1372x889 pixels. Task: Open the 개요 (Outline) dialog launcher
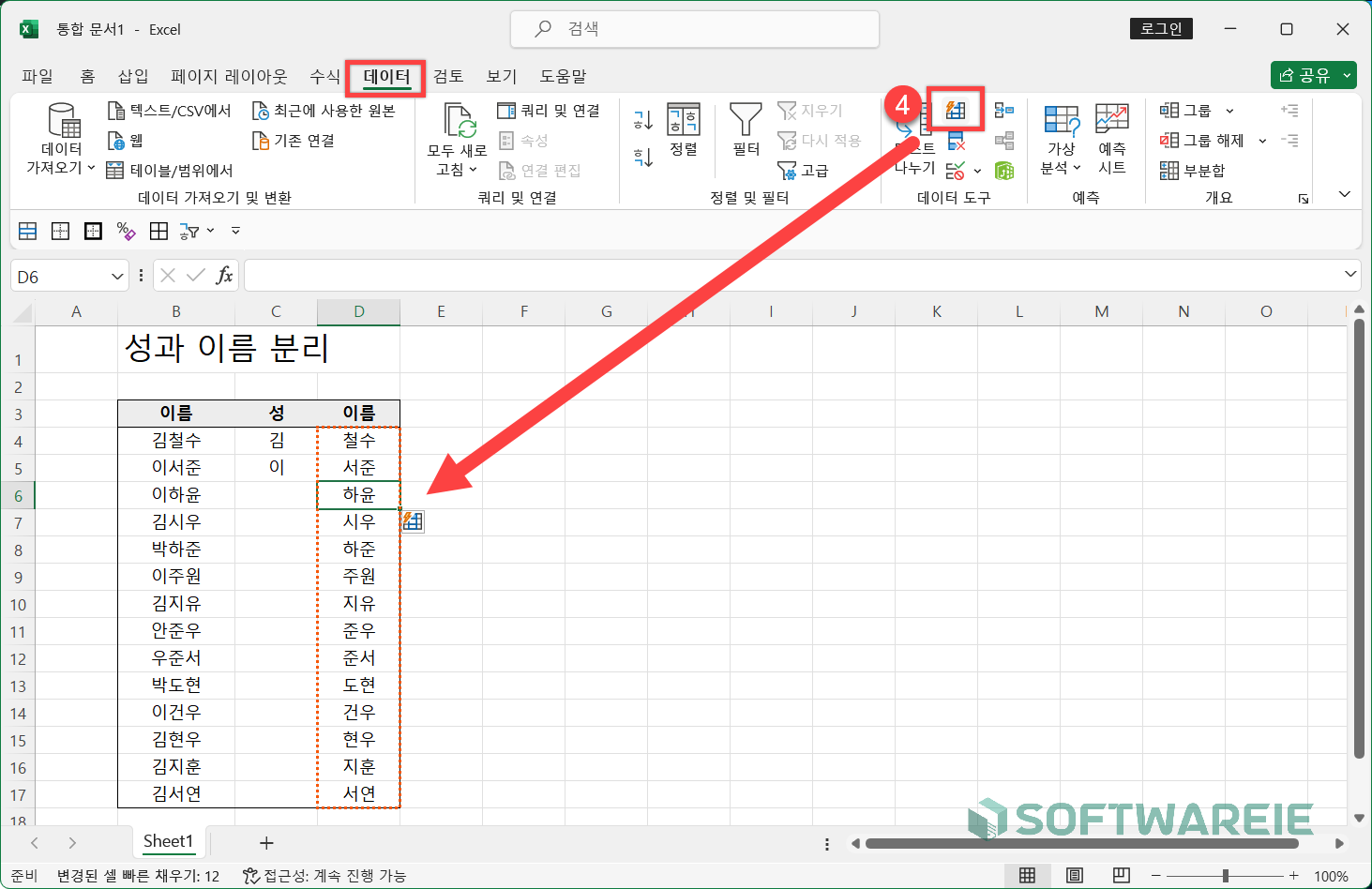[1304, 199]
